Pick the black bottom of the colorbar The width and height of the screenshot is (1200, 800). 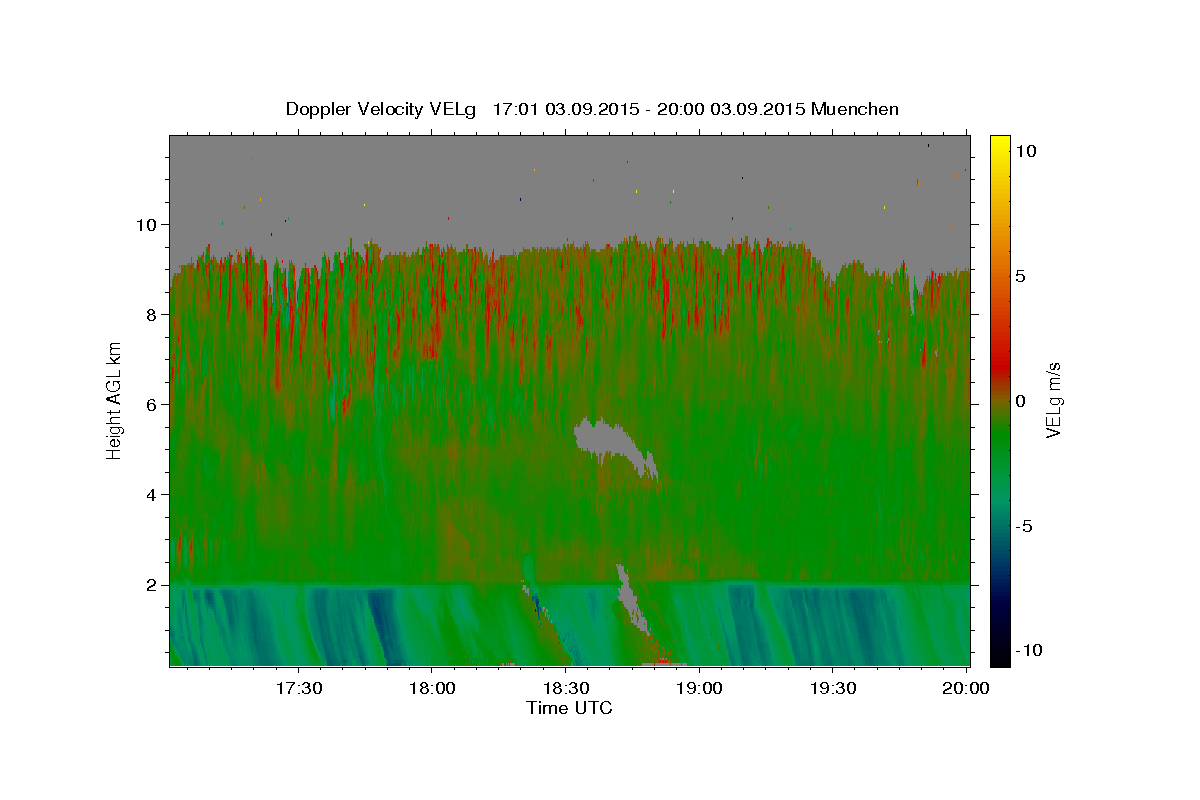pos(1000,655)
